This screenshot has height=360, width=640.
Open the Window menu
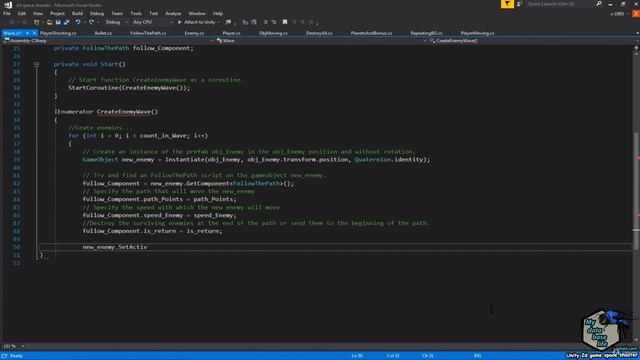(x=197, y=13)
